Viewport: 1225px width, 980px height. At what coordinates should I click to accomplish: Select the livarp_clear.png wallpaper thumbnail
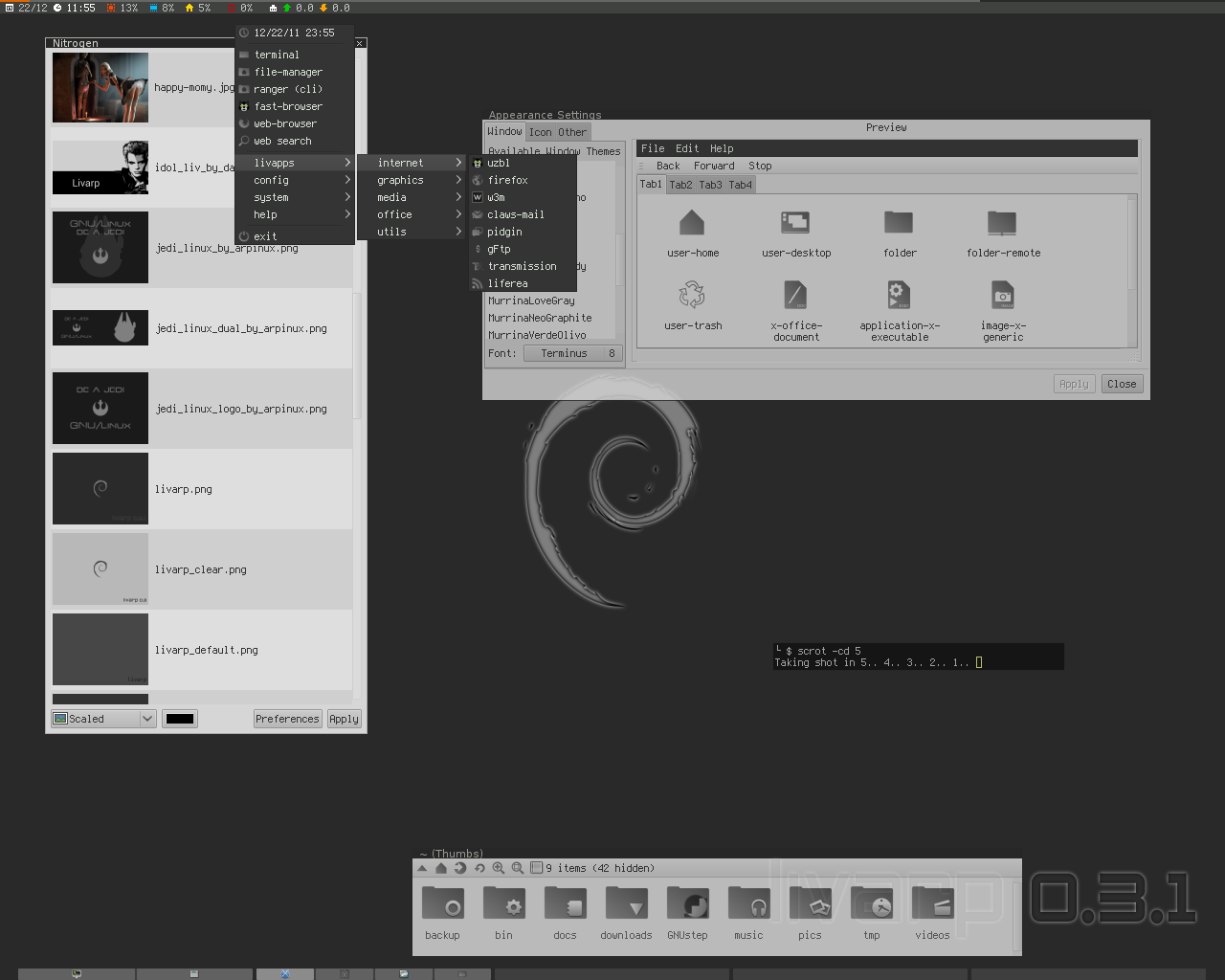[100, 569]
